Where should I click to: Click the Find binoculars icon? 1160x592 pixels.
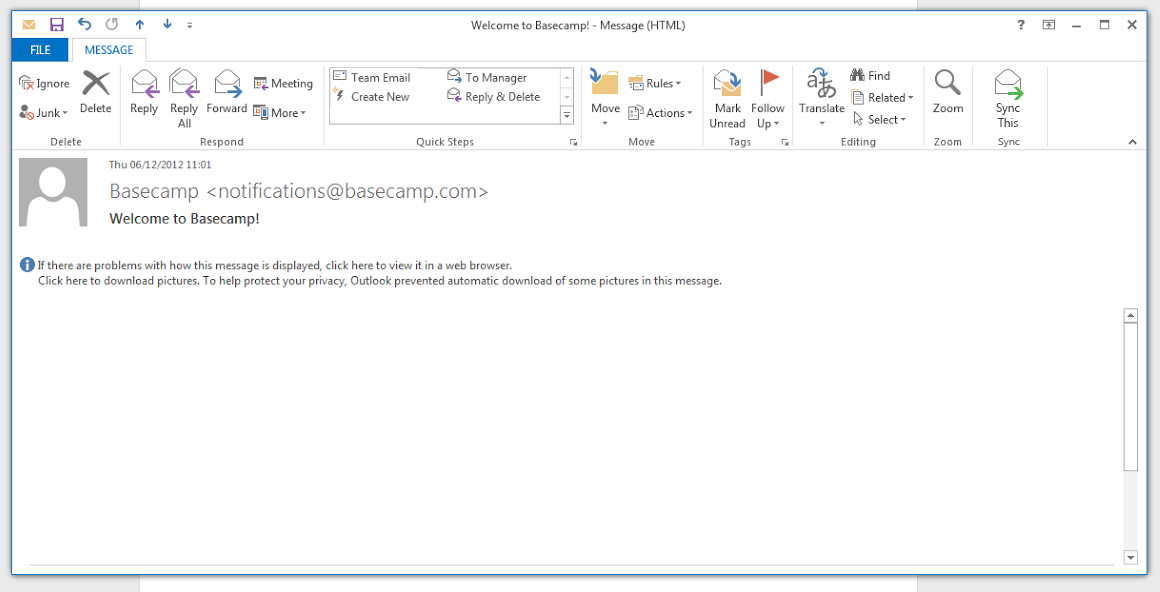click(857, 75)
